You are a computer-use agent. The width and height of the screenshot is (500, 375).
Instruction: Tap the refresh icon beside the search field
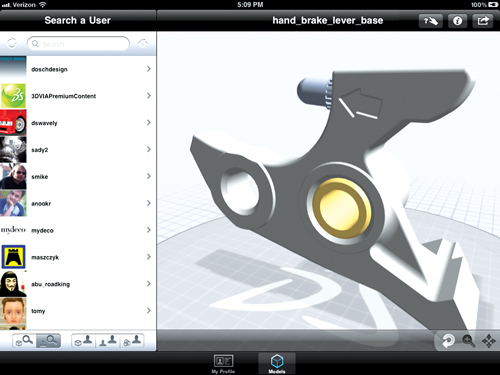pyautogui.click(x=12, y=43)
